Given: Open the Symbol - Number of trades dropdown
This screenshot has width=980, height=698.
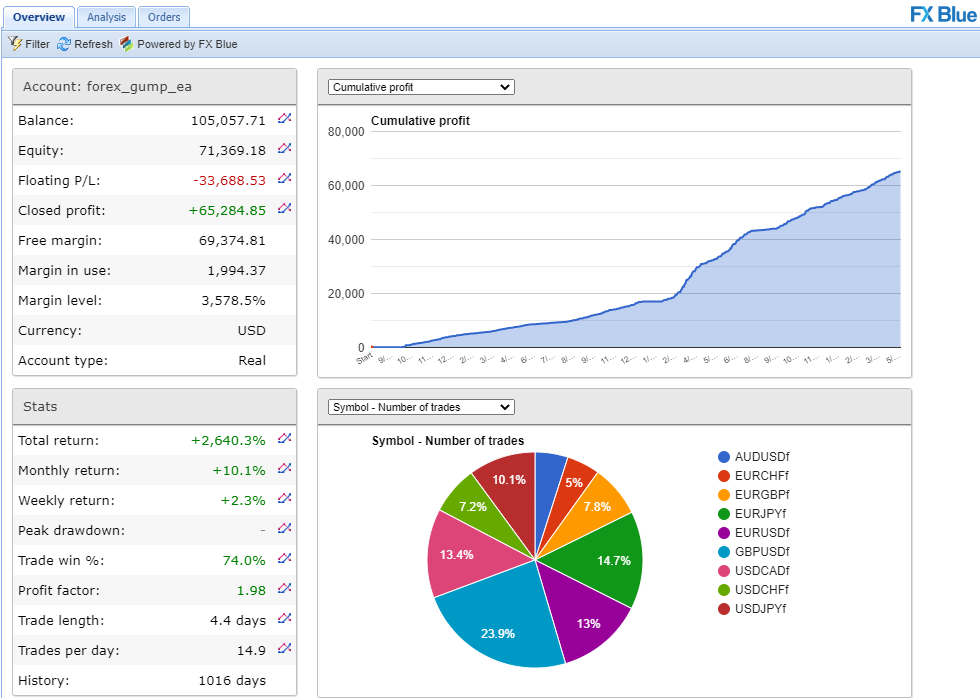Looking at the screenshot, I should (421, 407).
